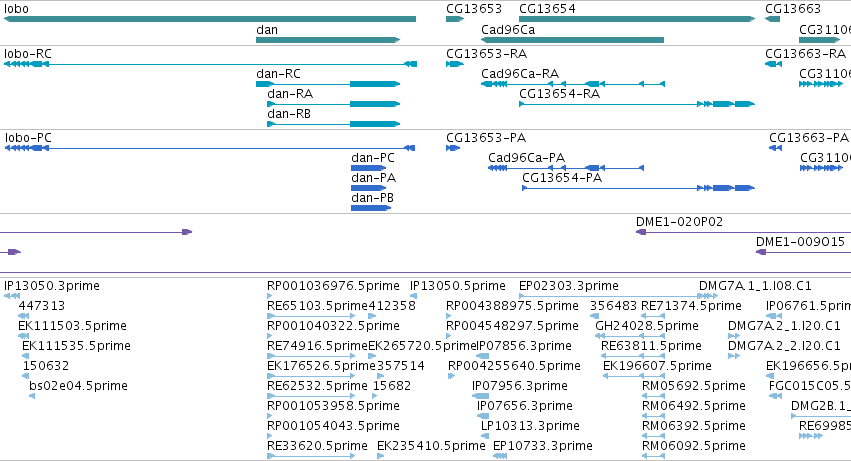The height and width of the screenshot is (461, 851).
Task: Select the RE74916.5prime EST label
Action: (317, 346)
